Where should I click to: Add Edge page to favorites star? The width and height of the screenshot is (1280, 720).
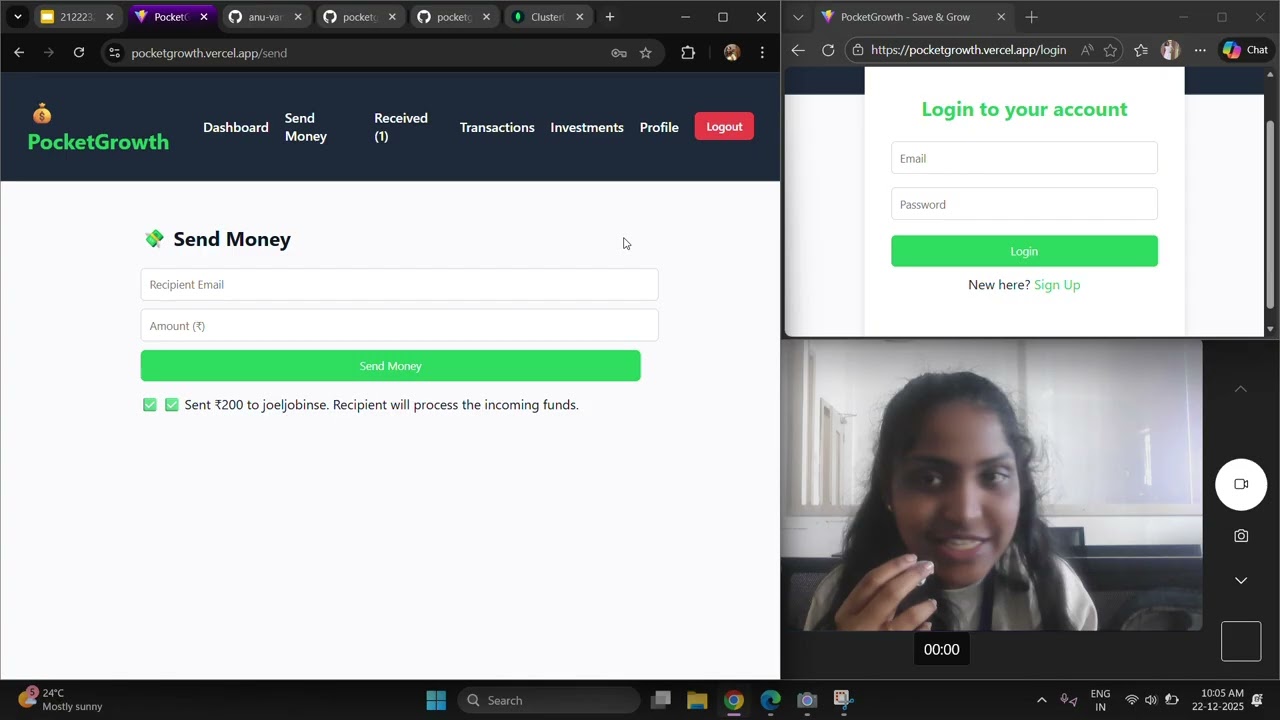tap(1110, 50)
